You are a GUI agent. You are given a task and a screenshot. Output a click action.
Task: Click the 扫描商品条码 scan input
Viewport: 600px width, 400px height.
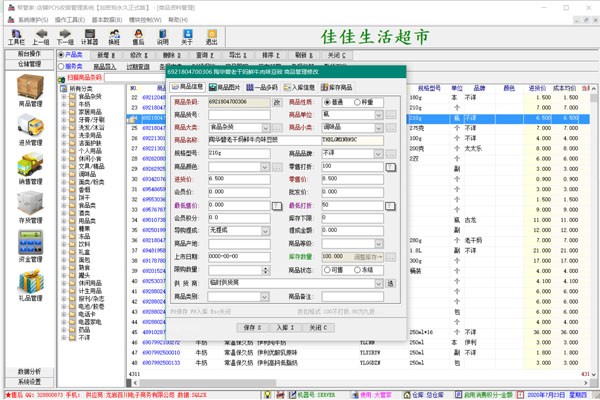(x=135, y=78)
